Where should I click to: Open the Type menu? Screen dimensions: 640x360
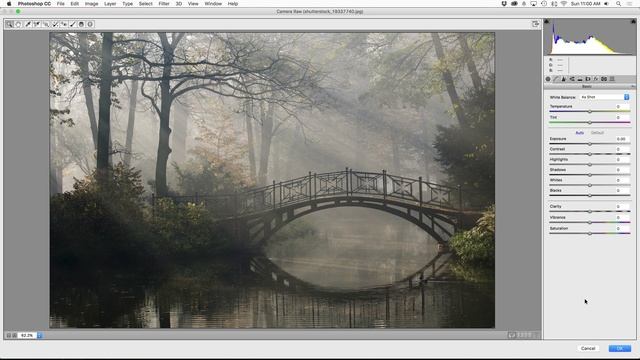[127, 4]
